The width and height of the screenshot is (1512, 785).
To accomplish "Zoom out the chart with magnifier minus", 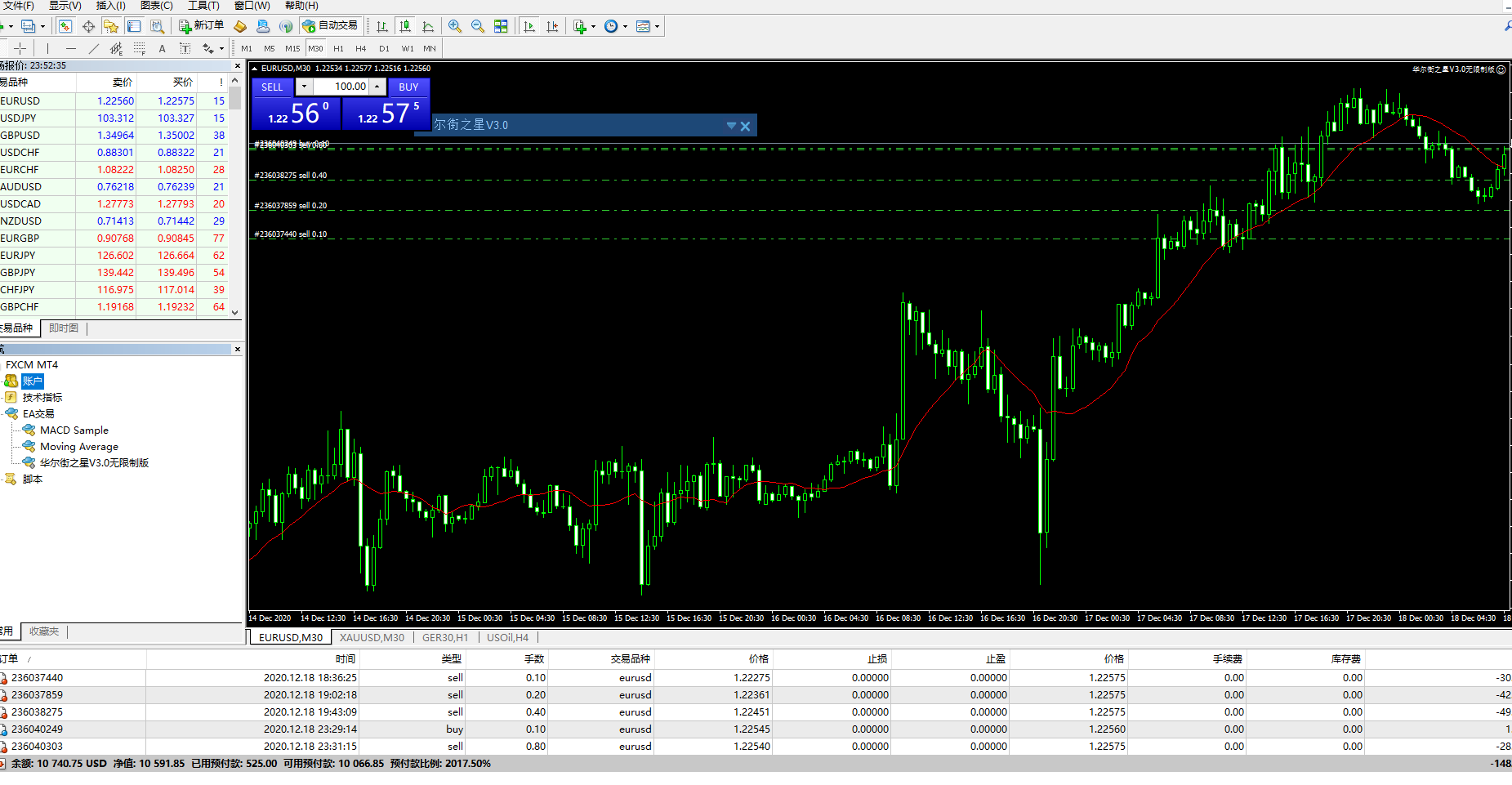I will tap(478, 26).
